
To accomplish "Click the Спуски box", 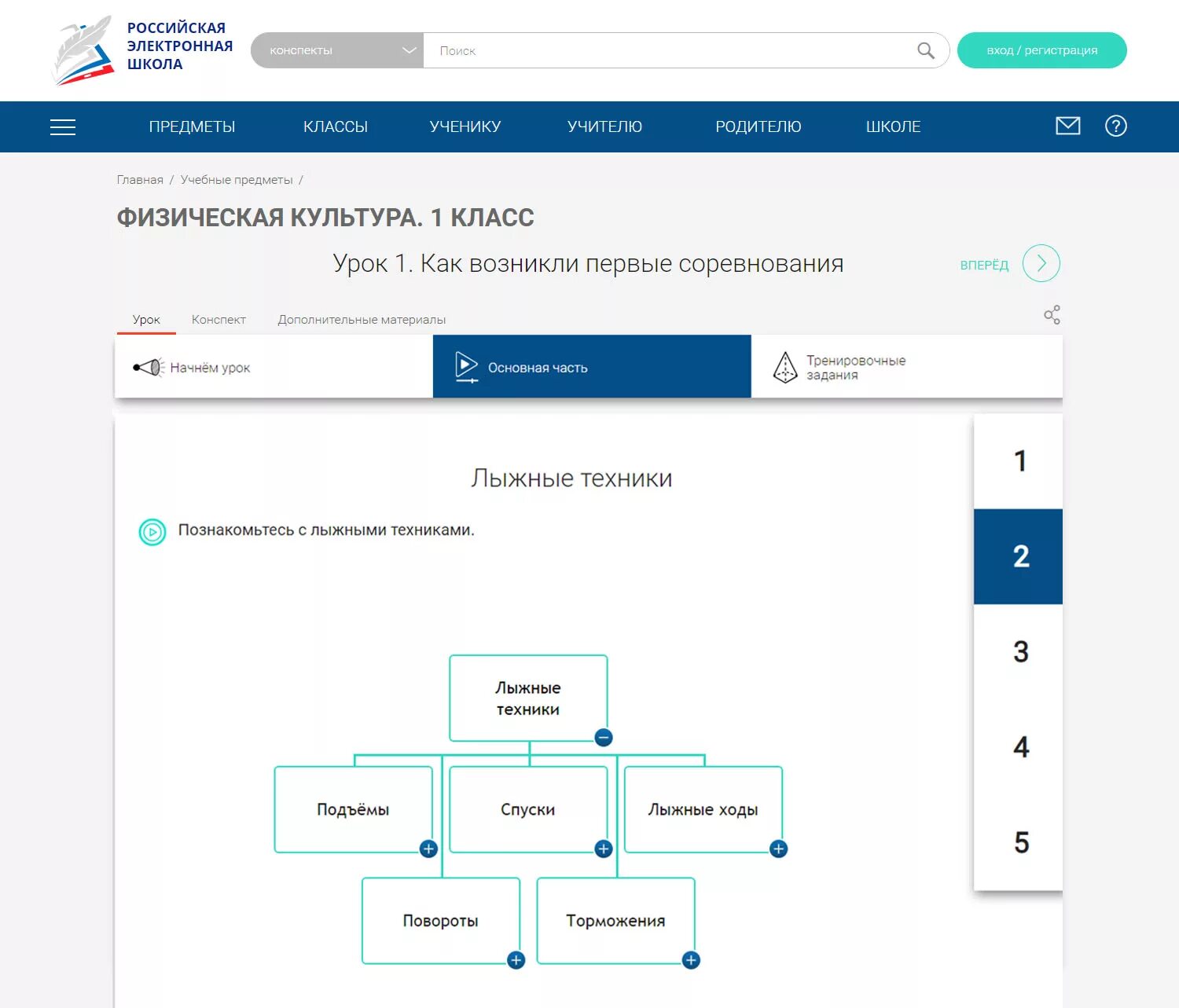I will coord(528,810).
